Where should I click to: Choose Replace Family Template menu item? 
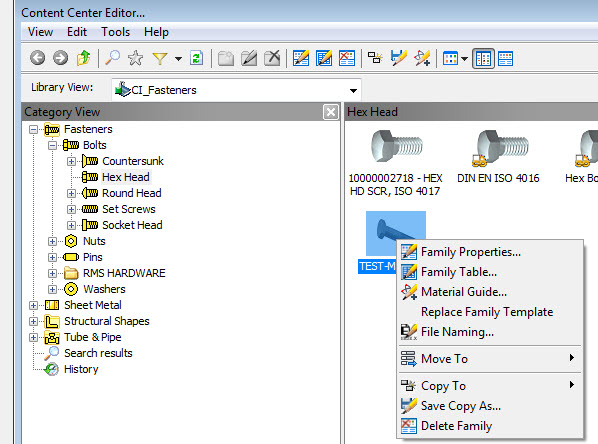(x=490, y=312)
